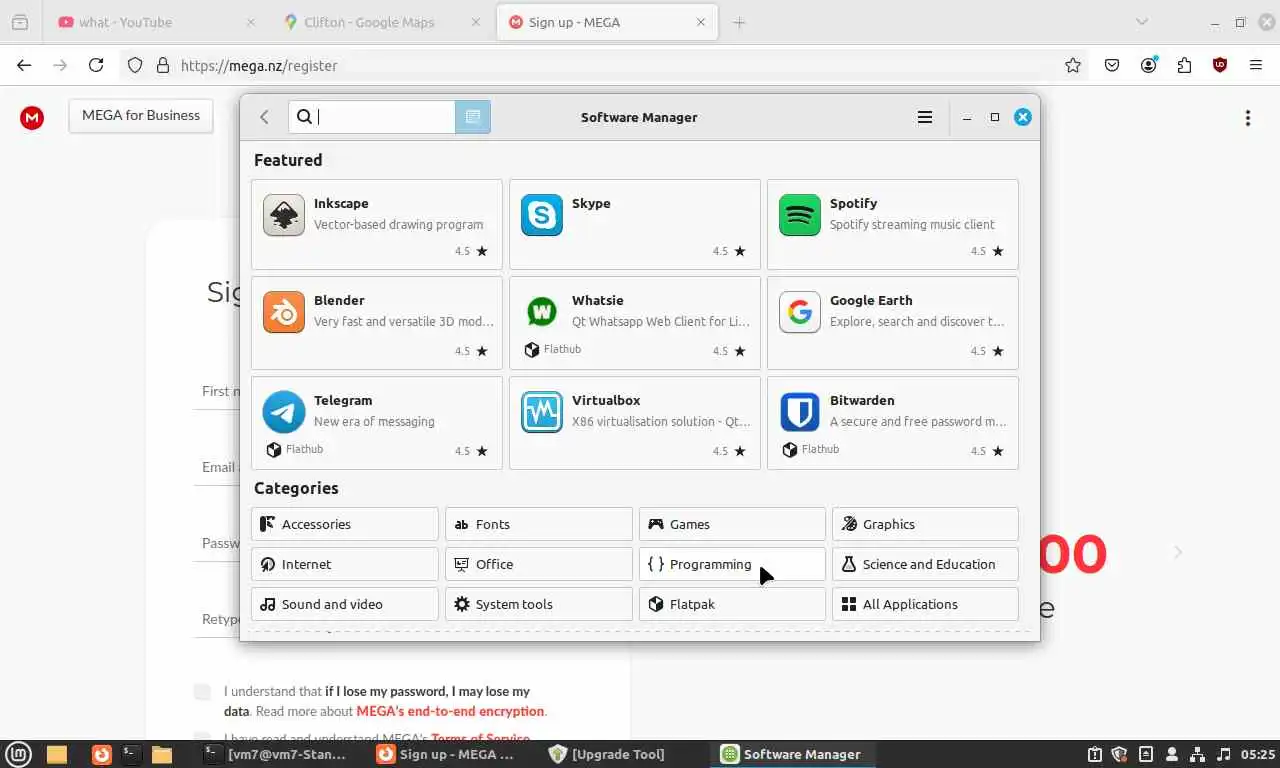Browse the Office category
This screenshot has width=1280, height=768.
[x=539, y=564]
